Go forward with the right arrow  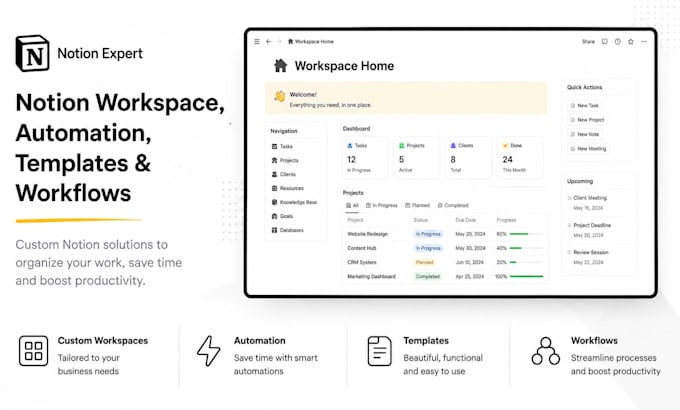click(279, 42)
